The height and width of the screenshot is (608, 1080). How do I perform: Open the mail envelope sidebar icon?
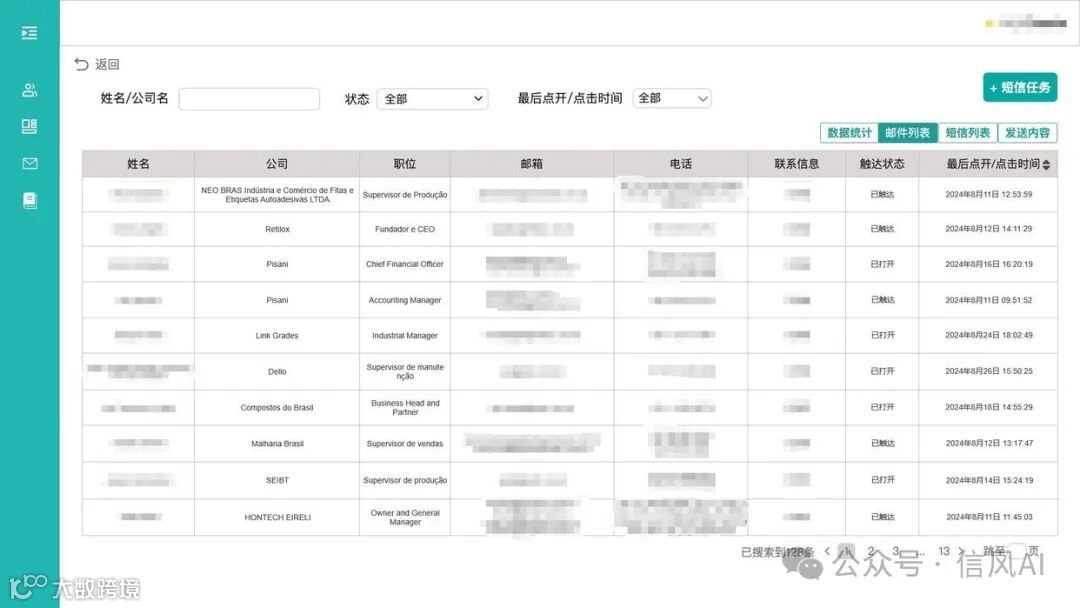[30, 163]
